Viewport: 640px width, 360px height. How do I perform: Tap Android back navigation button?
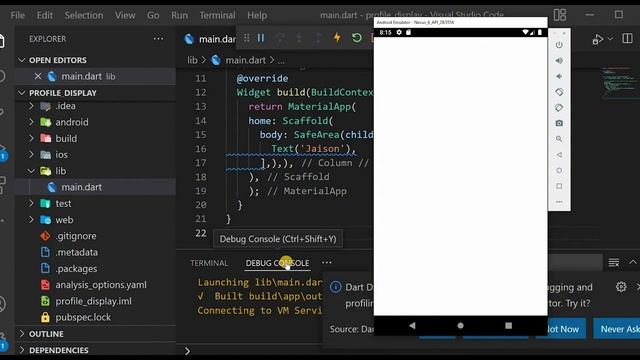coord(412,326)
